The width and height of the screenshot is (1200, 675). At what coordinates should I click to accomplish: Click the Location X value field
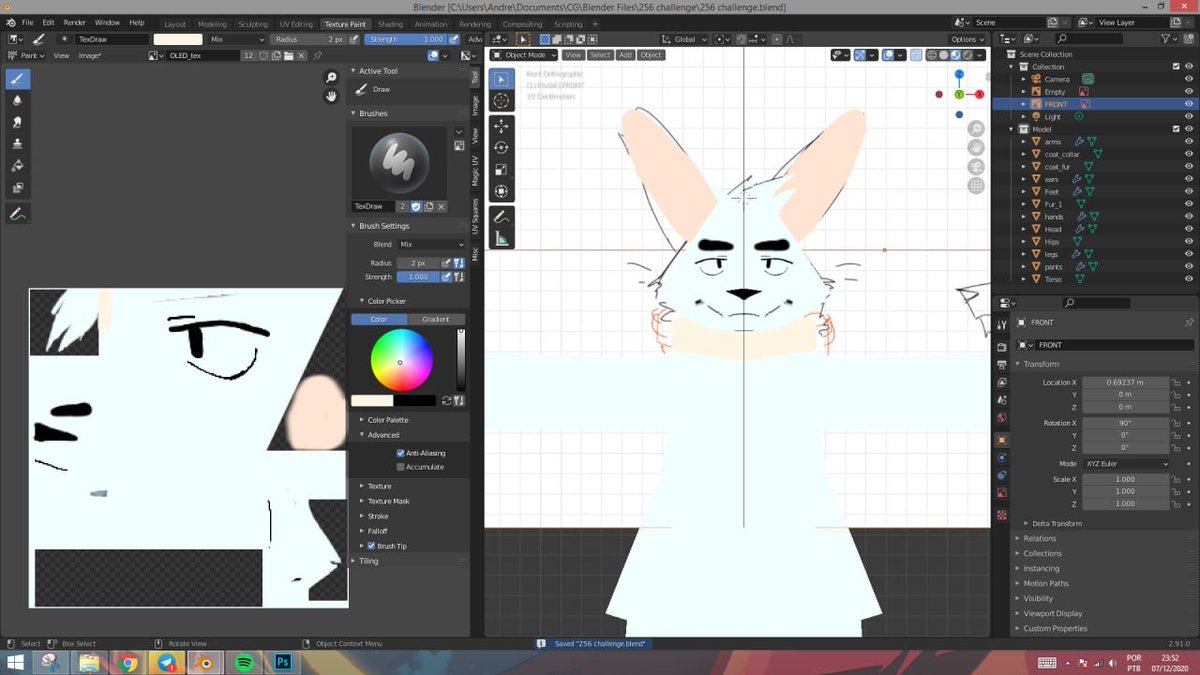pyautogui.click(x=1127, y=382)
